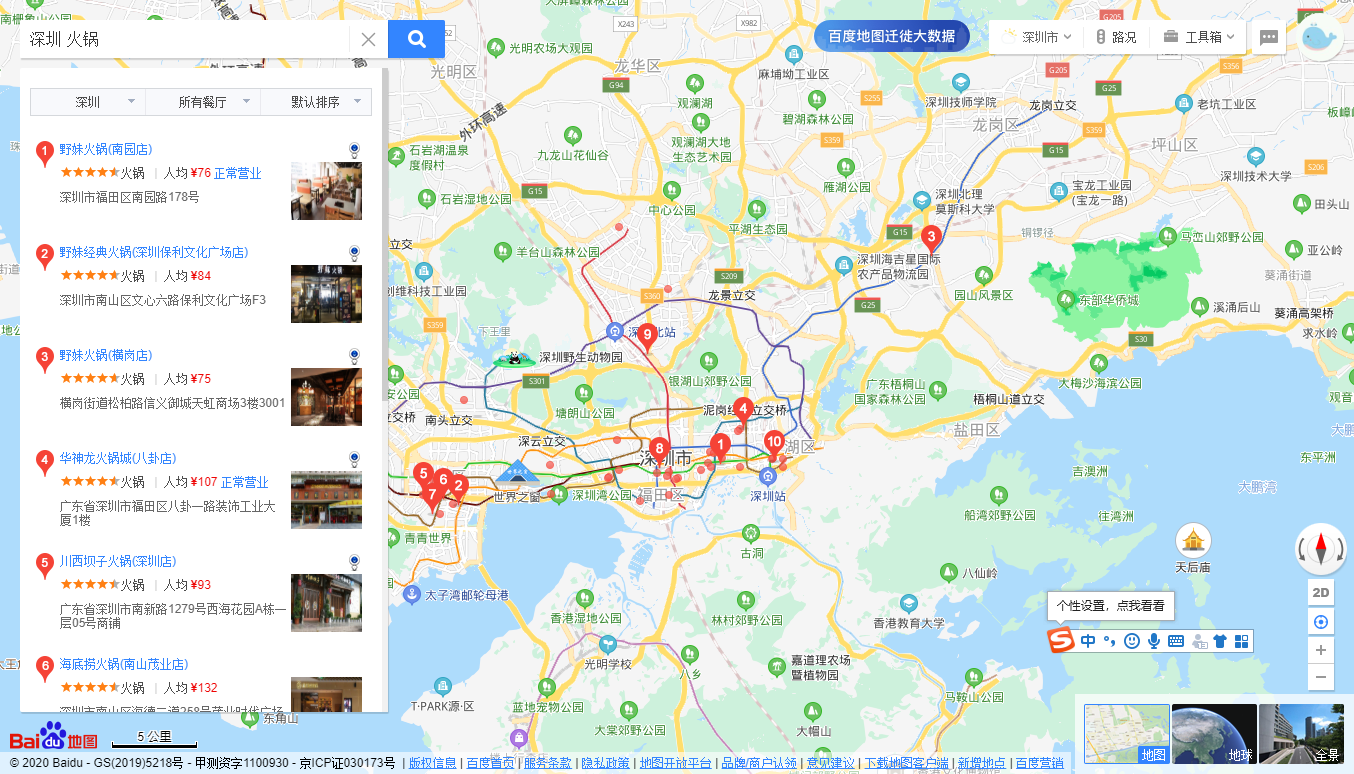Click in the search box 深圳 火锅

pyautogui.click(x=185, y=39)
